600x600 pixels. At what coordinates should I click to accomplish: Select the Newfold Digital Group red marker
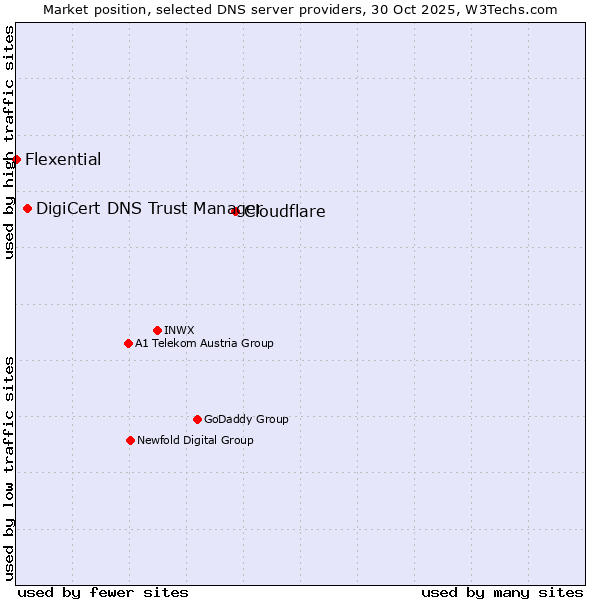130,440
